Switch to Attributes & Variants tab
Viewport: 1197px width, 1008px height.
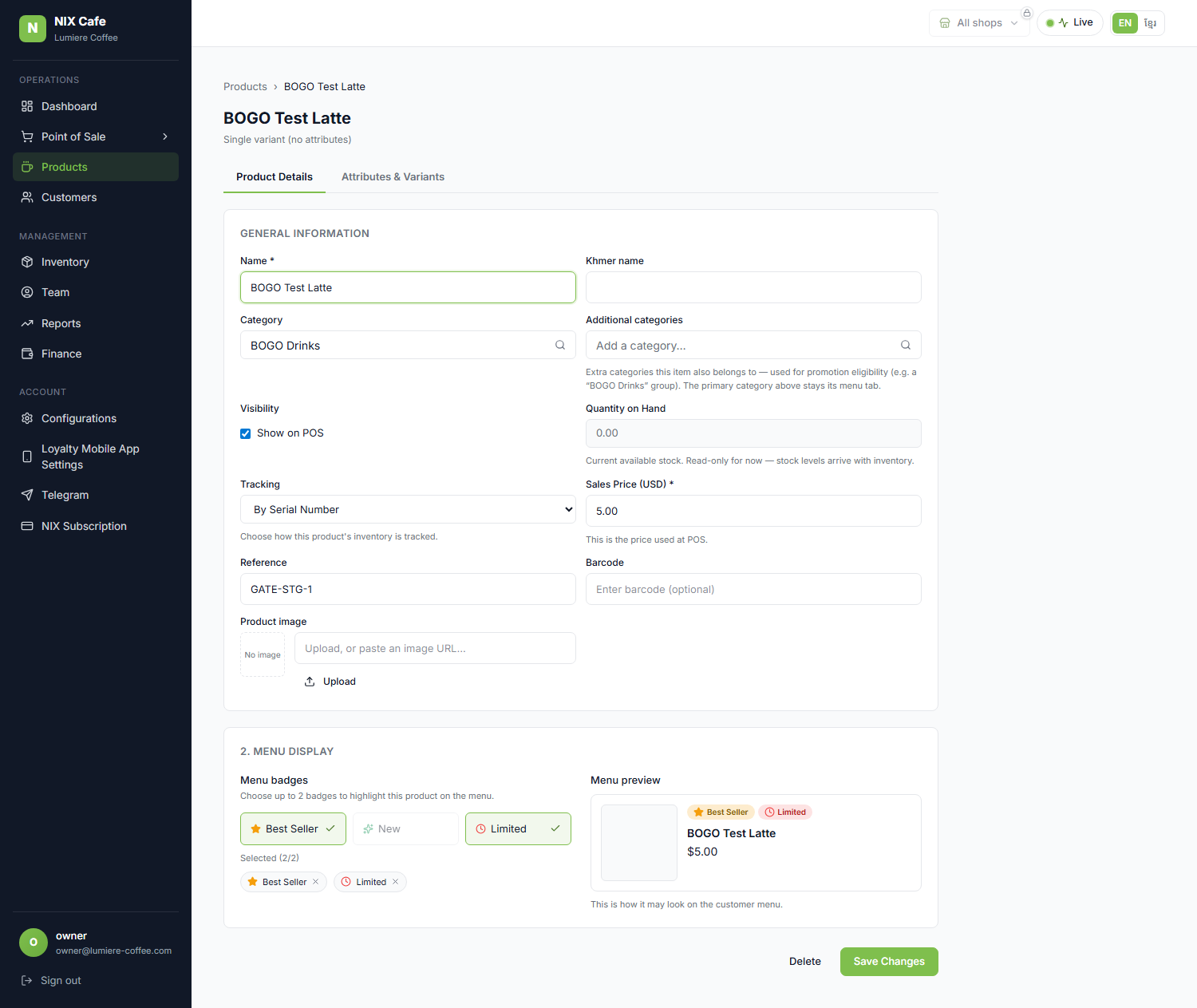click(x=393, y=176)
